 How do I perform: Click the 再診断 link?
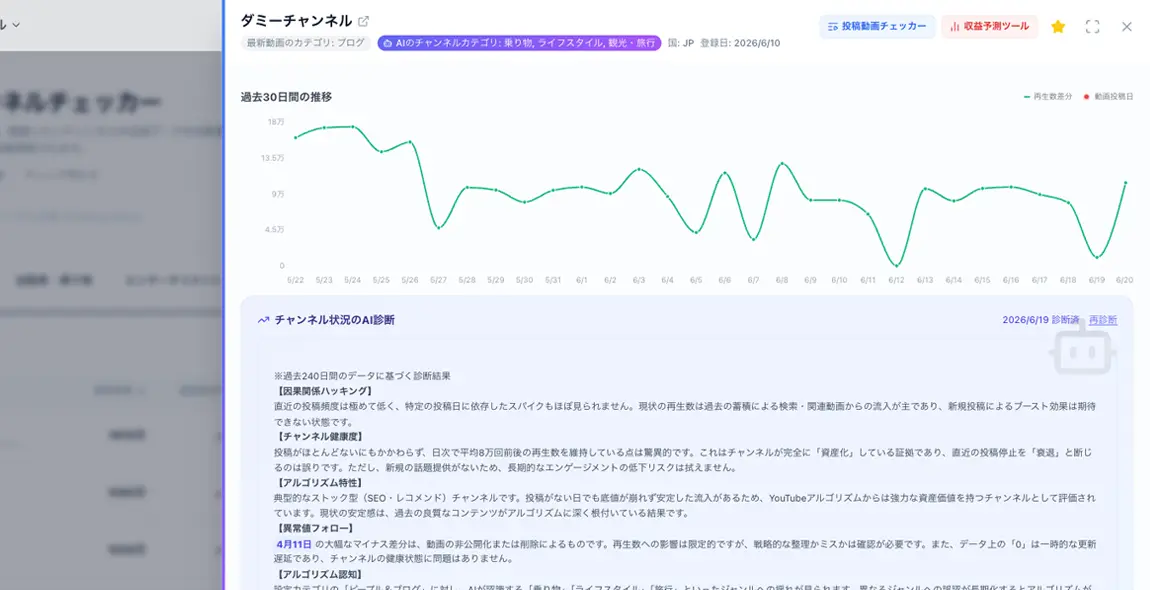(1103, 320)
